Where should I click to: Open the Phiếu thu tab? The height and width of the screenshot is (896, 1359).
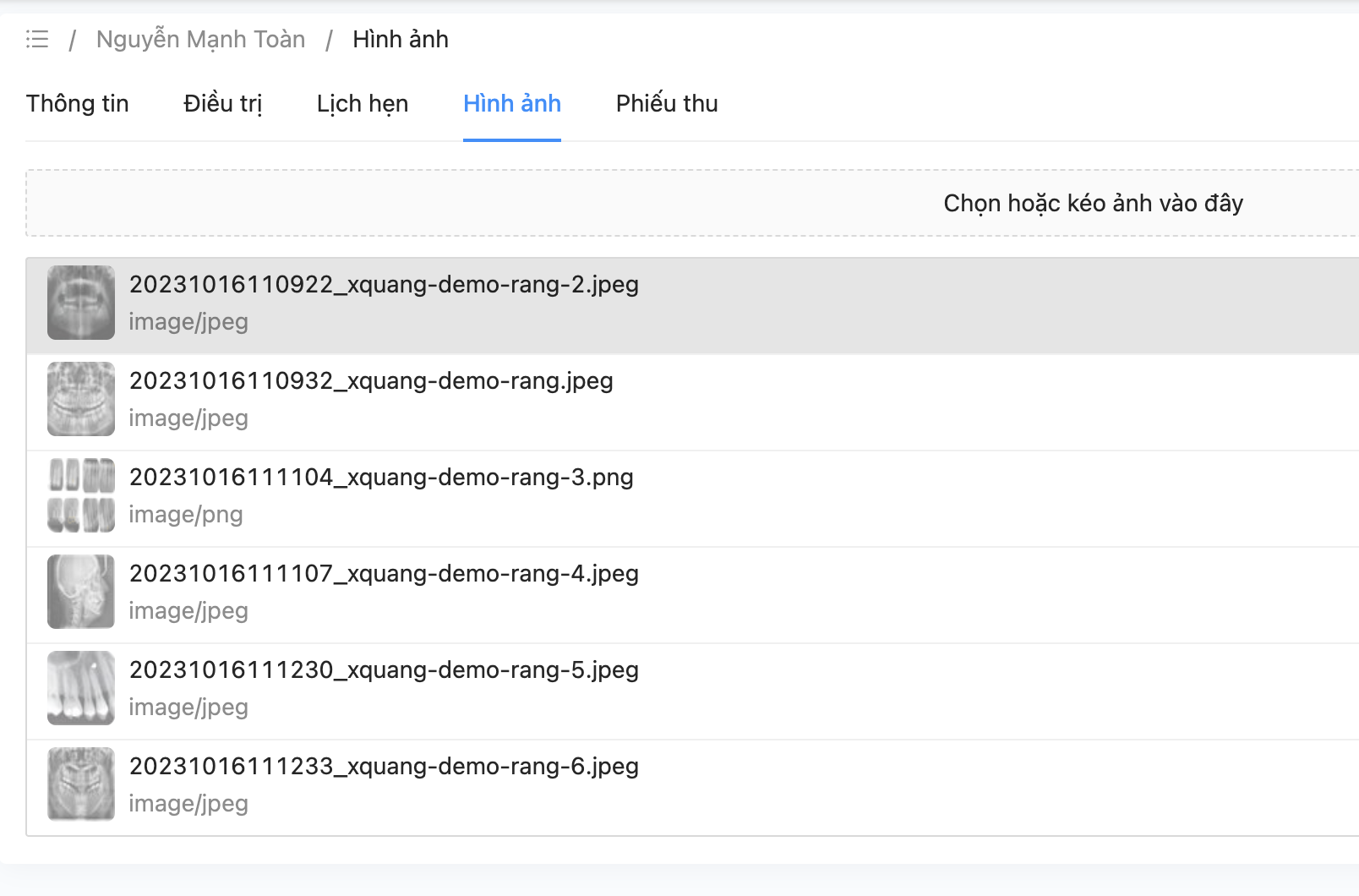667,103
